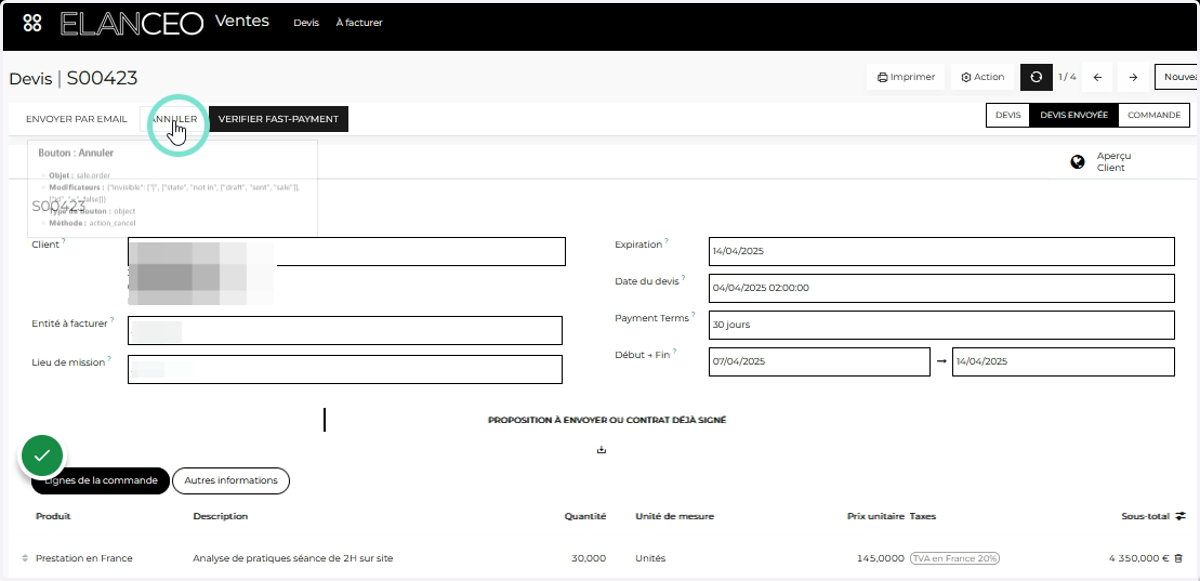Open column options adjust icon
The width and height of the screenshot is (1200, 581).
(1180, 516)
